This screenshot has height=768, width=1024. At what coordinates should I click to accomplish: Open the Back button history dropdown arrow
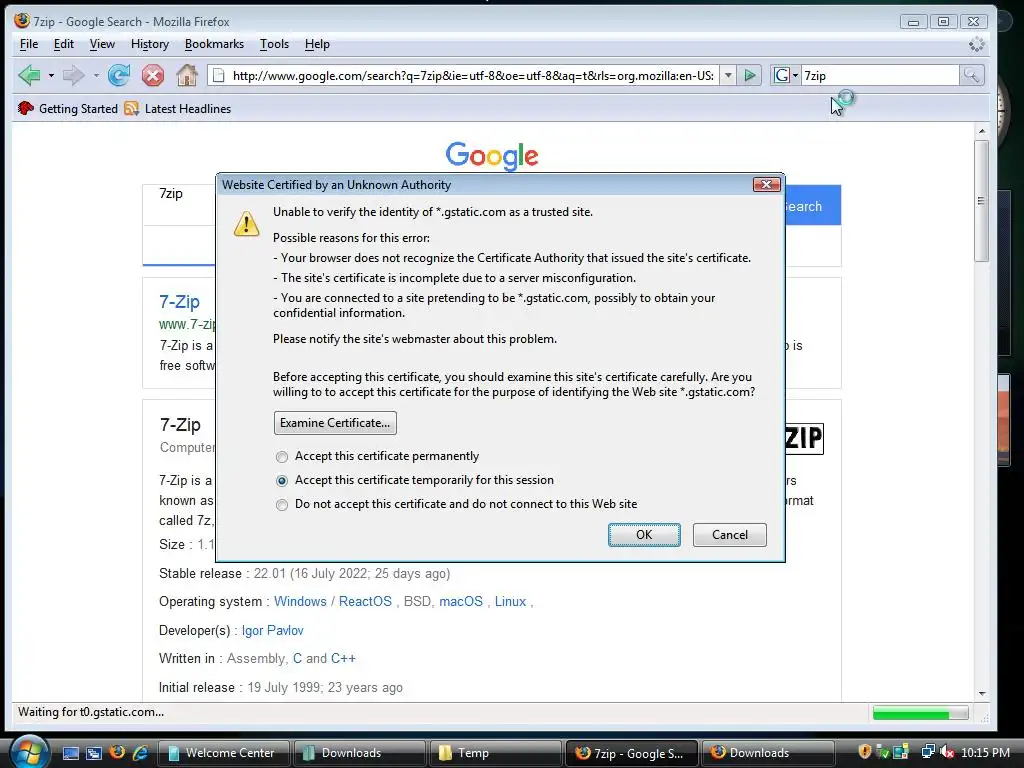(x=51, y=76)
